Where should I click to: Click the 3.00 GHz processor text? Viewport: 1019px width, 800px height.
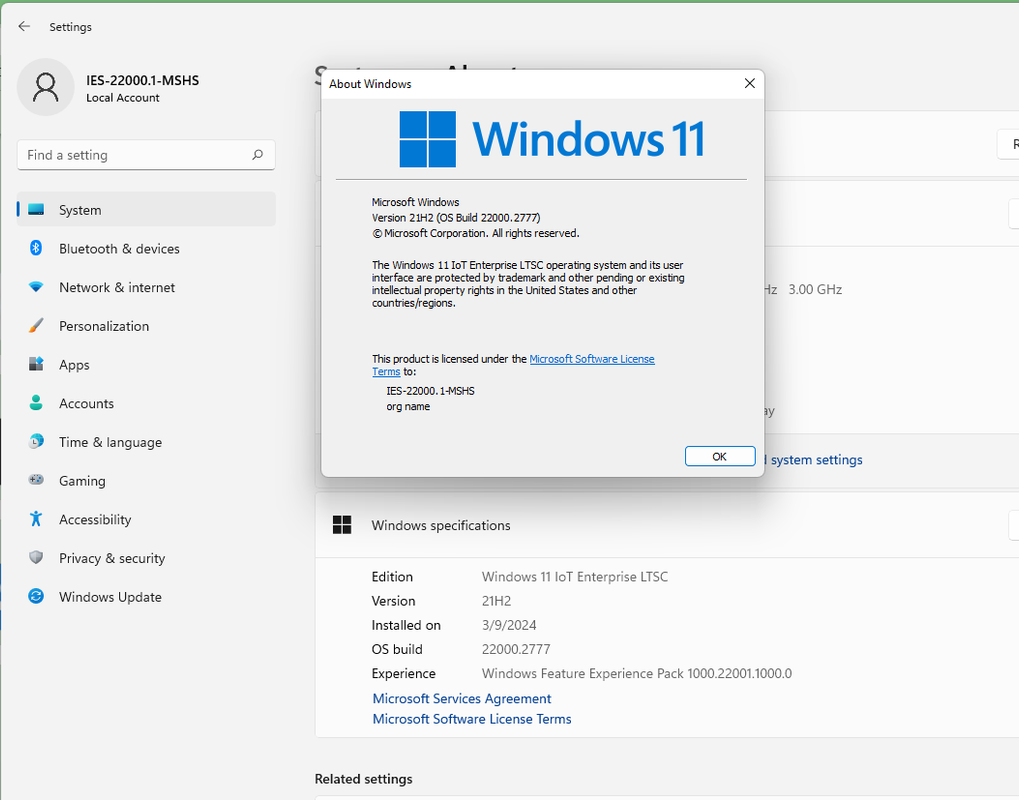[x=815, y=289]
